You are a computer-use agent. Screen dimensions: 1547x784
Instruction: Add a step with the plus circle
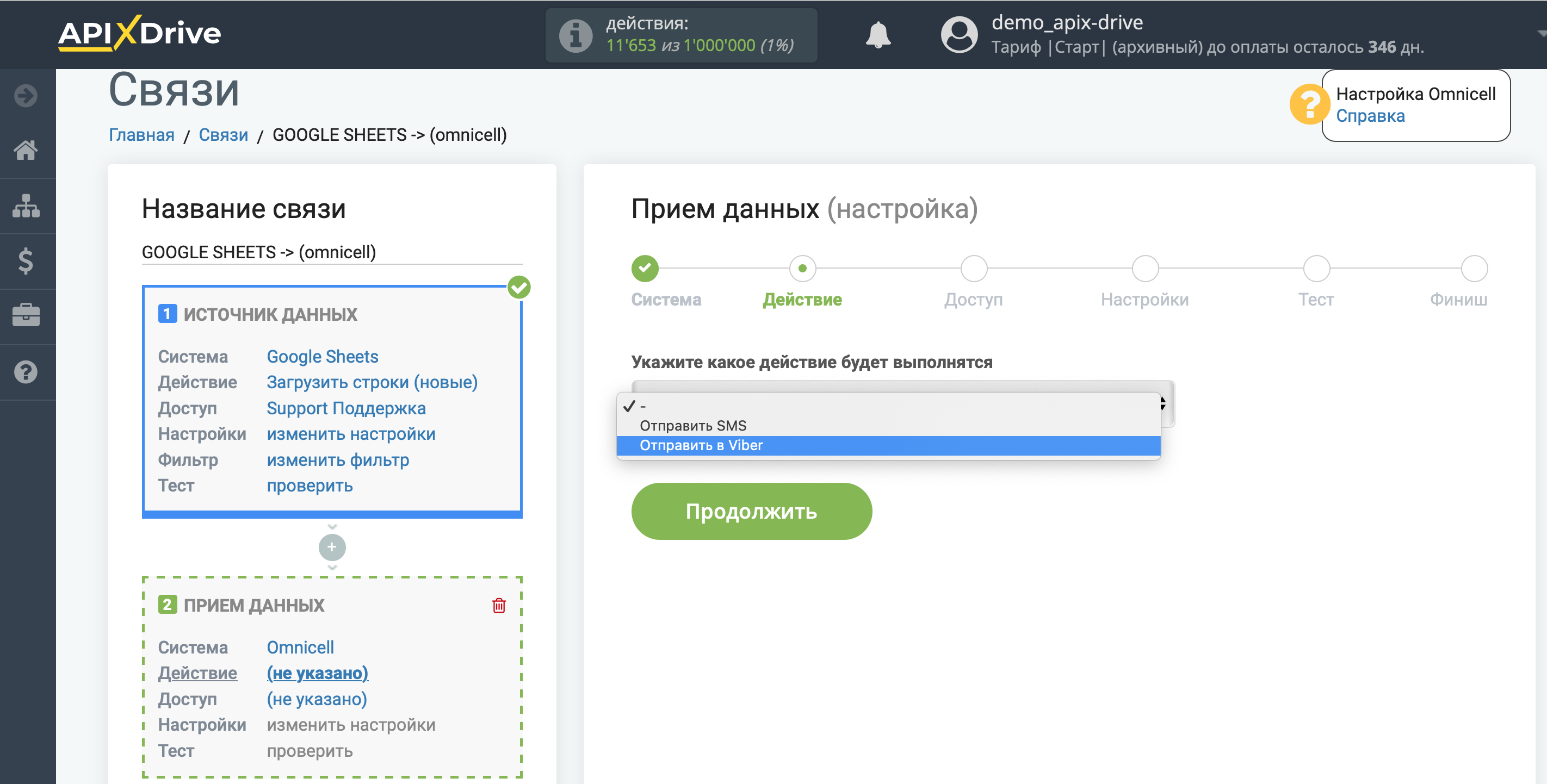coord(331,547)
